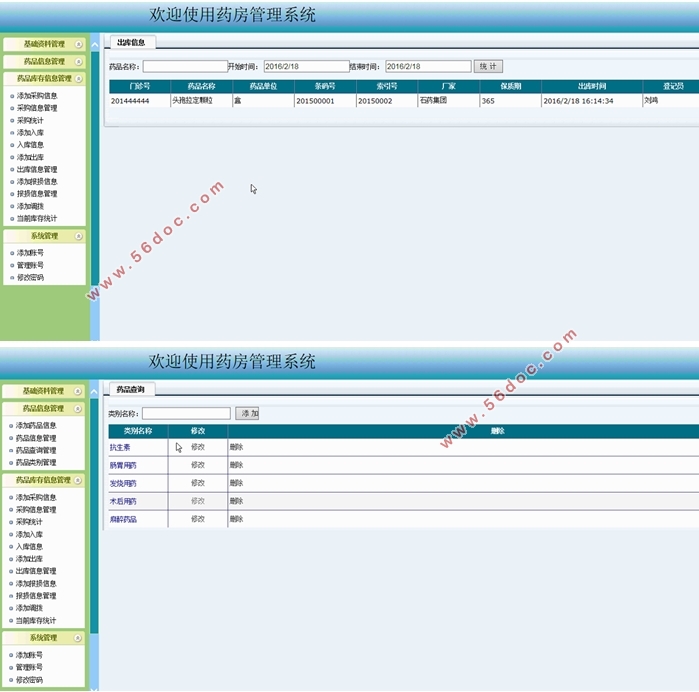Viewport: 699px width, 692px height.
Task: Open 添加账号 on 出库信息 screen sidebar
Action: click(30, 253)
